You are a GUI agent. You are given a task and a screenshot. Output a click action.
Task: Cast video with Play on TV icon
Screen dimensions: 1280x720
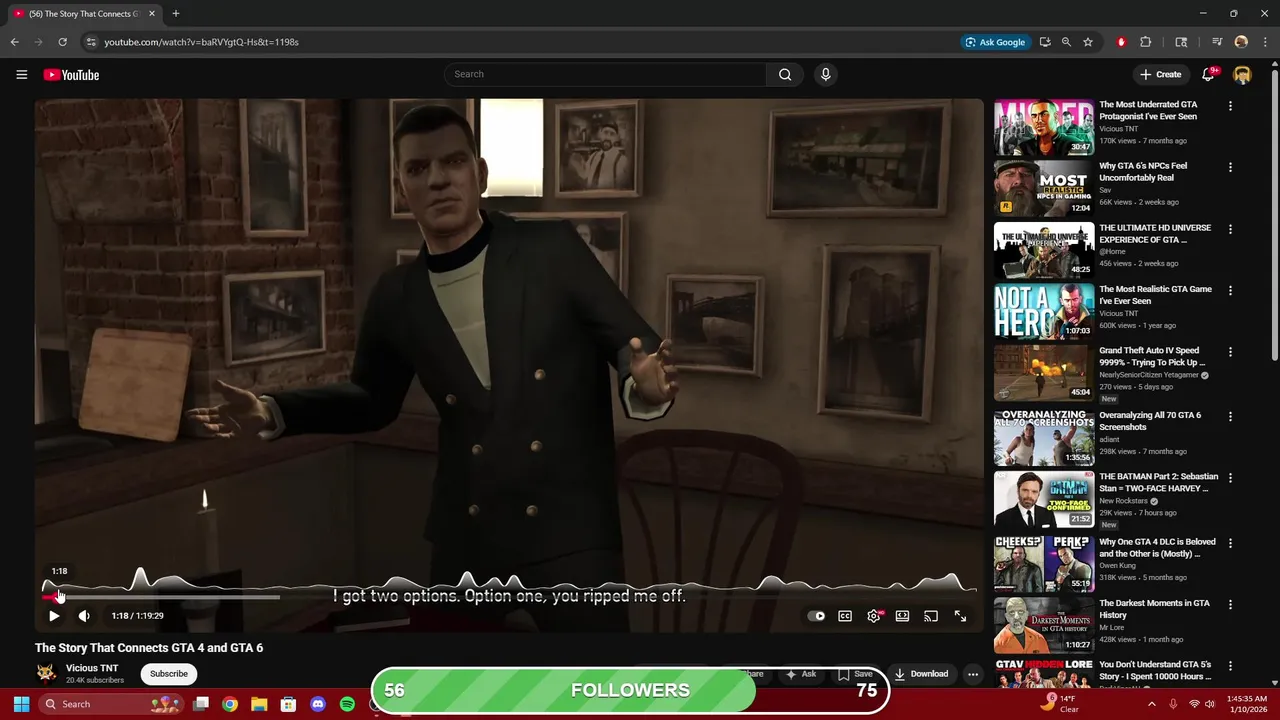coord(931,616)
